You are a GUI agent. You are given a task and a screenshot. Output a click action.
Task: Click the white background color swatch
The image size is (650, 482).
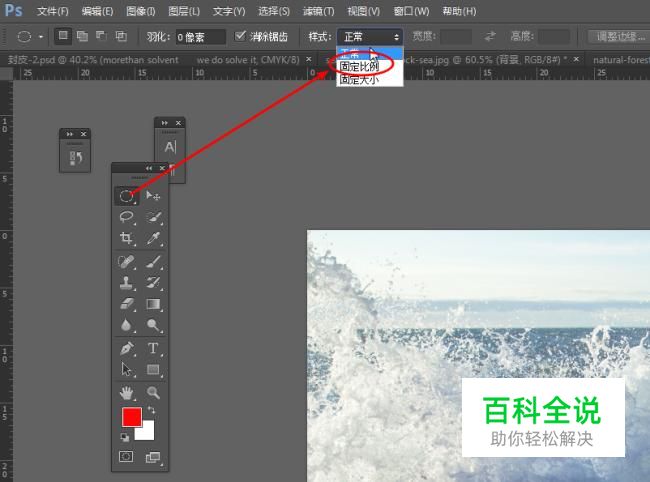[x=148, y=434]
